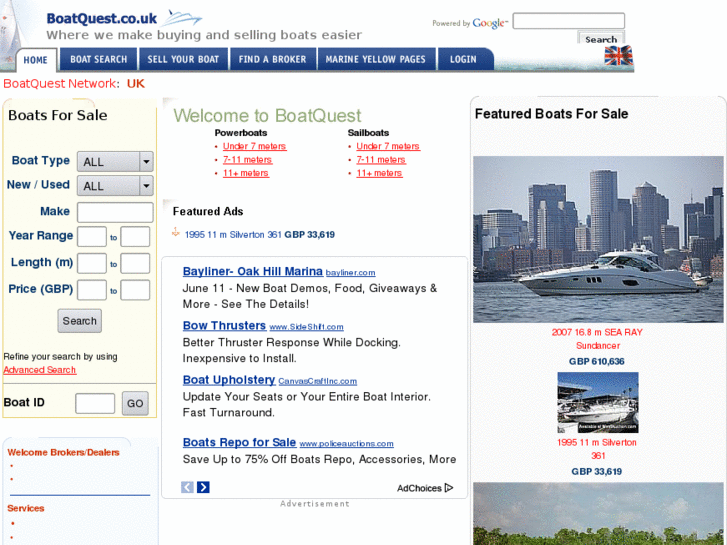Click the Year Range start field

click(92, 237)
